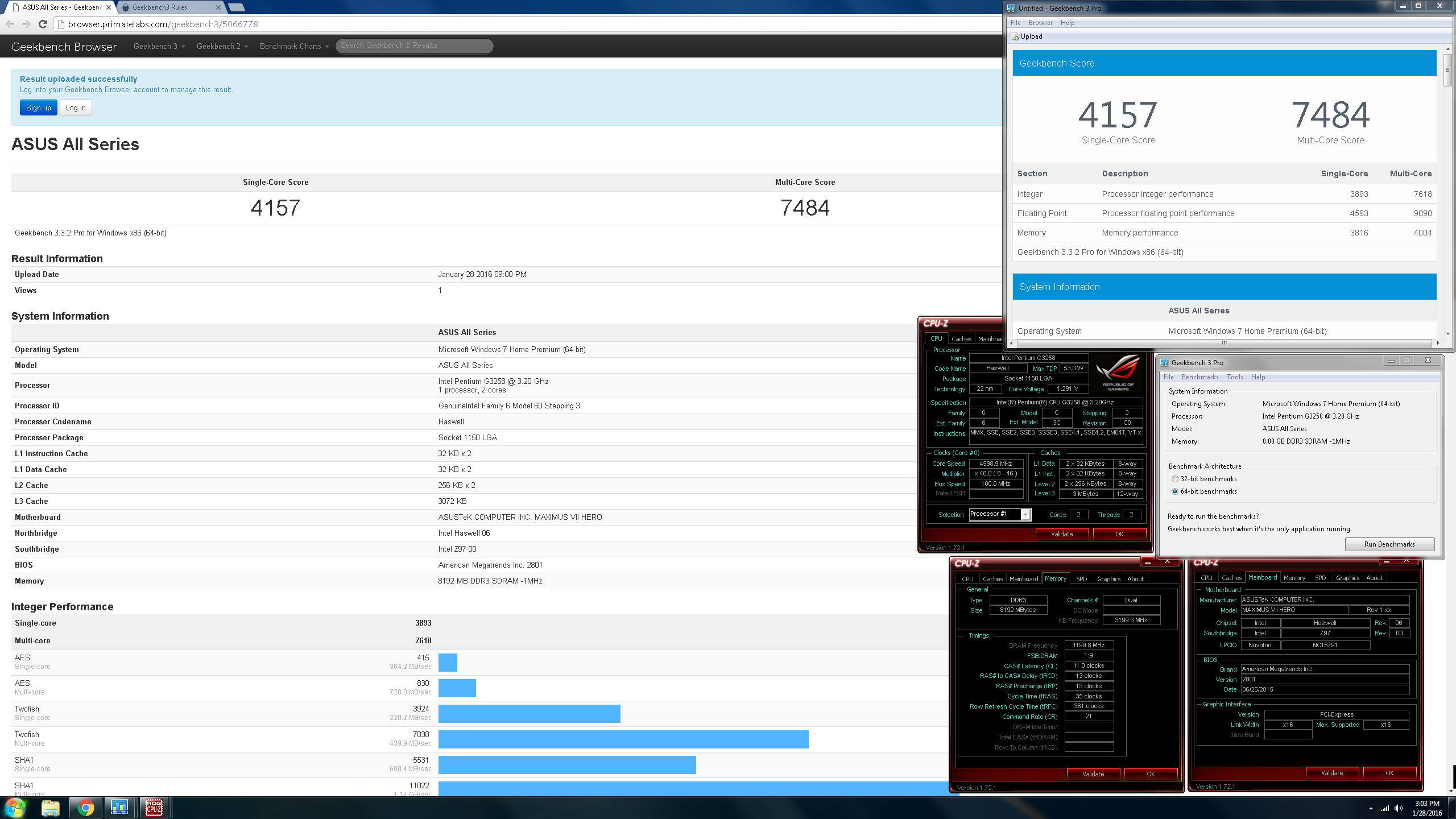This screenshot has height=819, width=1456.
Task: Open the Windows Start menu
Action: coord(15,808)
